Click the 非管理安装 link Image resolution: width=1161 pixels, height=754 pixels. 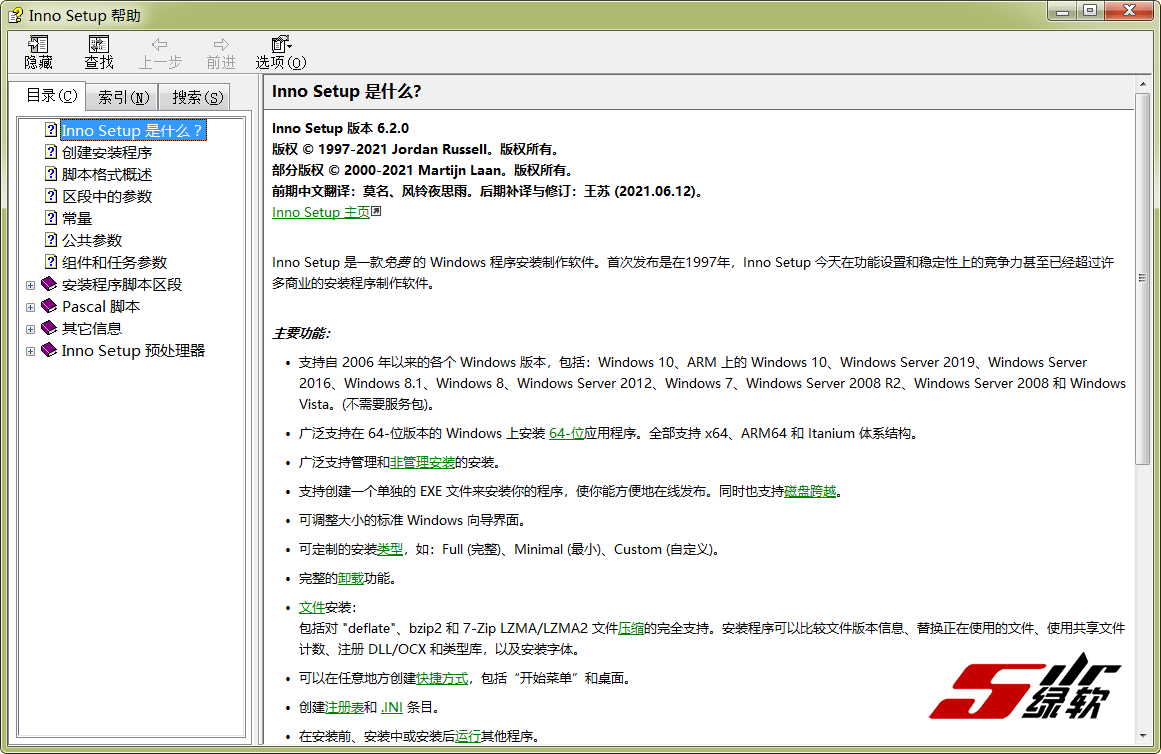(x=422, y=463)
